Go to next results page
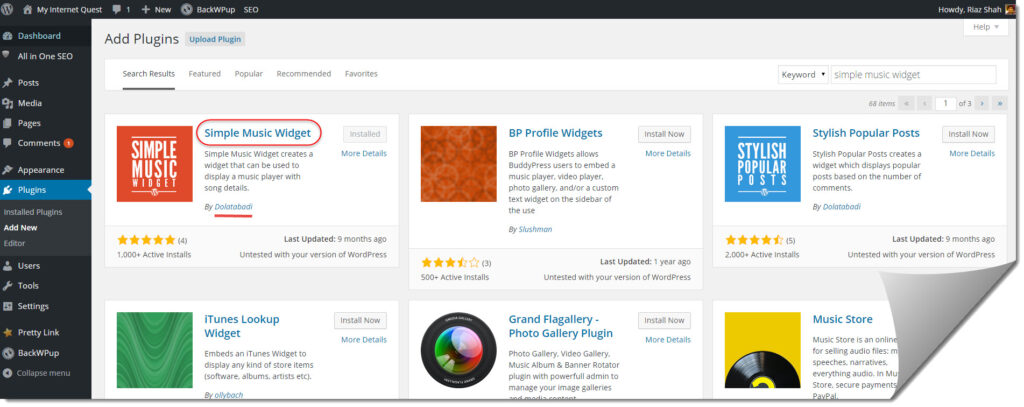The height and width of the screenshot is (407, 1024). tap(982, 103)
